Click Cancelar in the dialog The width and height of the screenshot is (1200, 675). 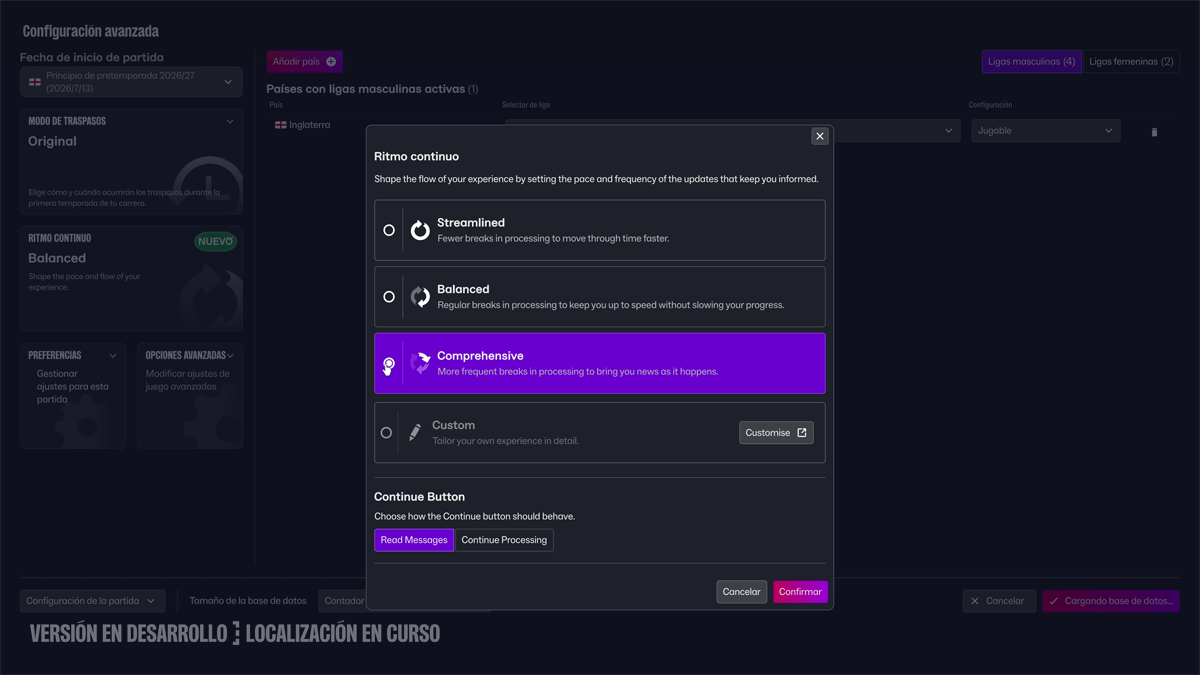tap(741, 592)
